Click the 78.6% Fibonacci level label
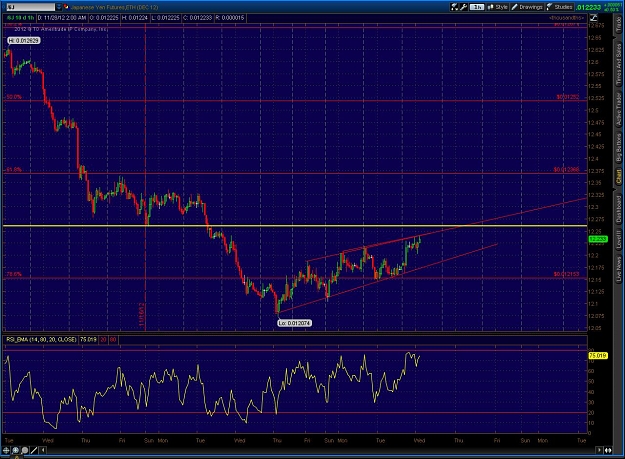 (x=14, y=274)
